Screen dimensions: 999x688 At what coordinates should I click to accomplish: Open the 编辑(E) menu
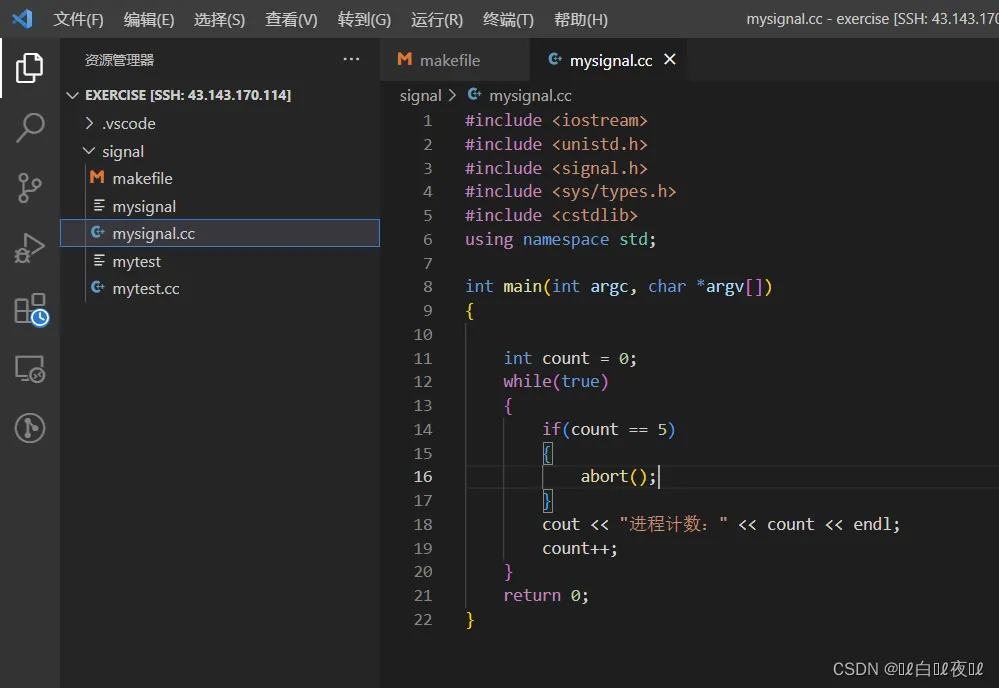click(x=148, y=20)
